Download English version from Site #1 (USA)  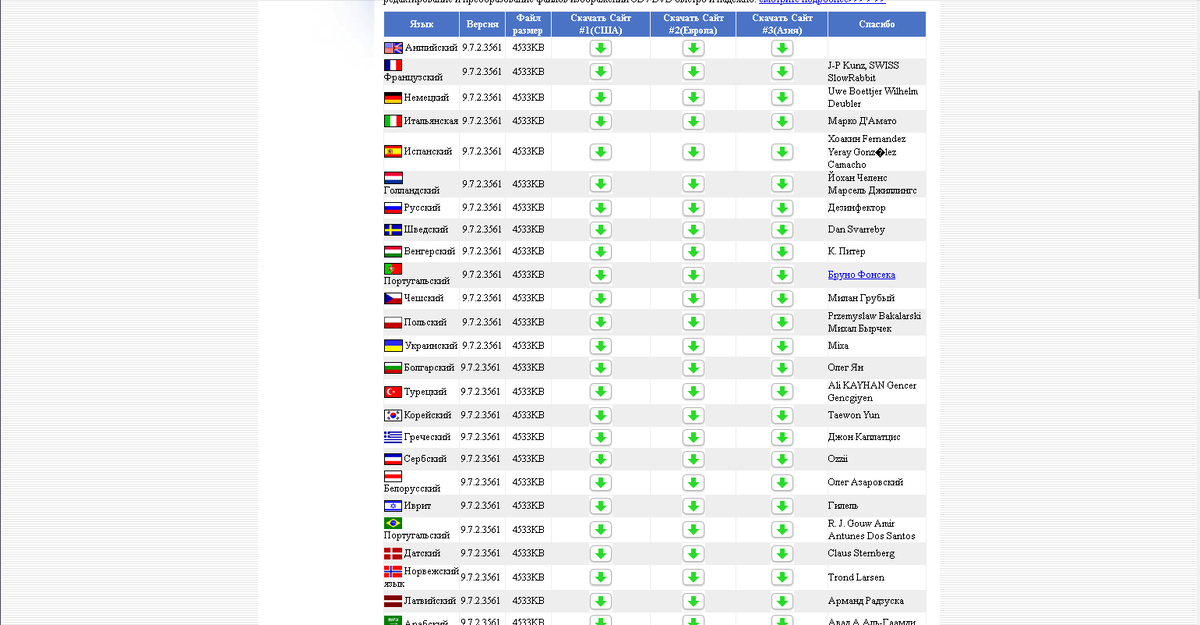click(x=600, y=48)
